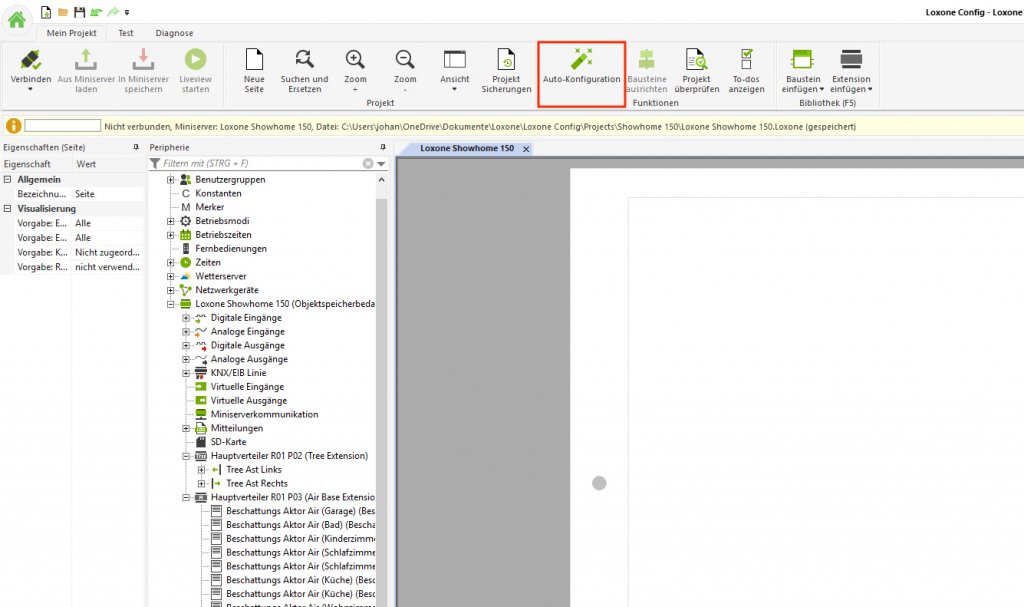Select SD-Karte in the periphery tree

[x=228, y=442]
